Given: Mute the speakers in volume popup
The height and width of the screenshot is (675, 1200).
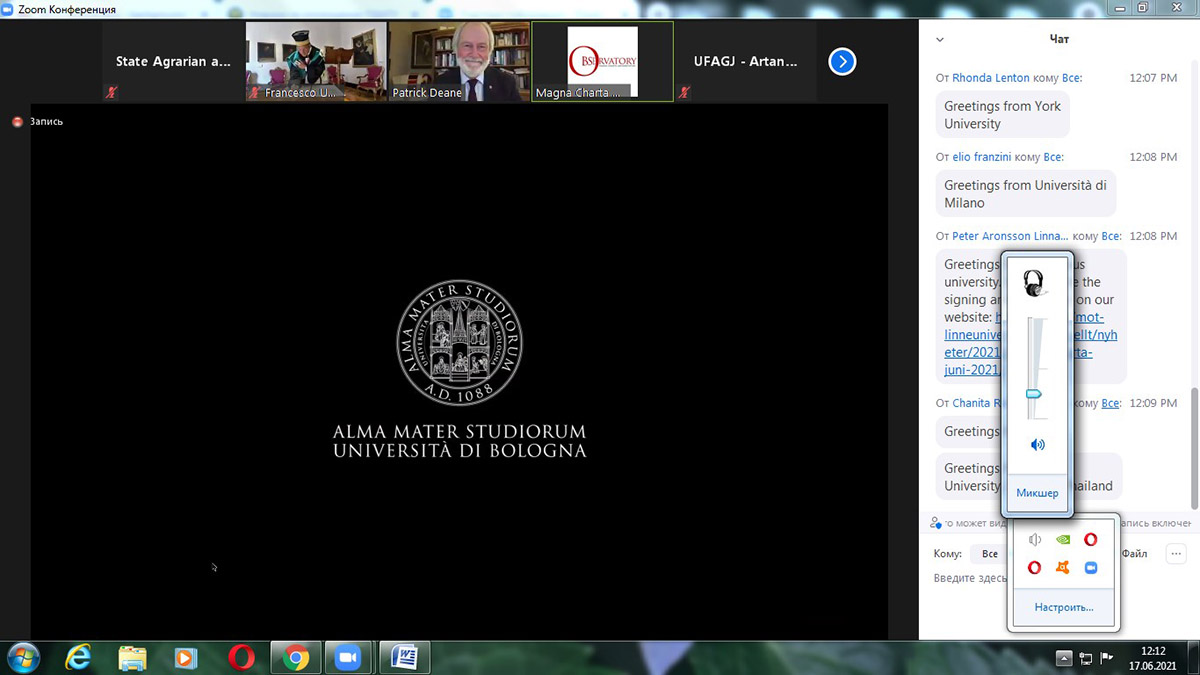Looking at the screenshot, I should [x=1037, y=445].
